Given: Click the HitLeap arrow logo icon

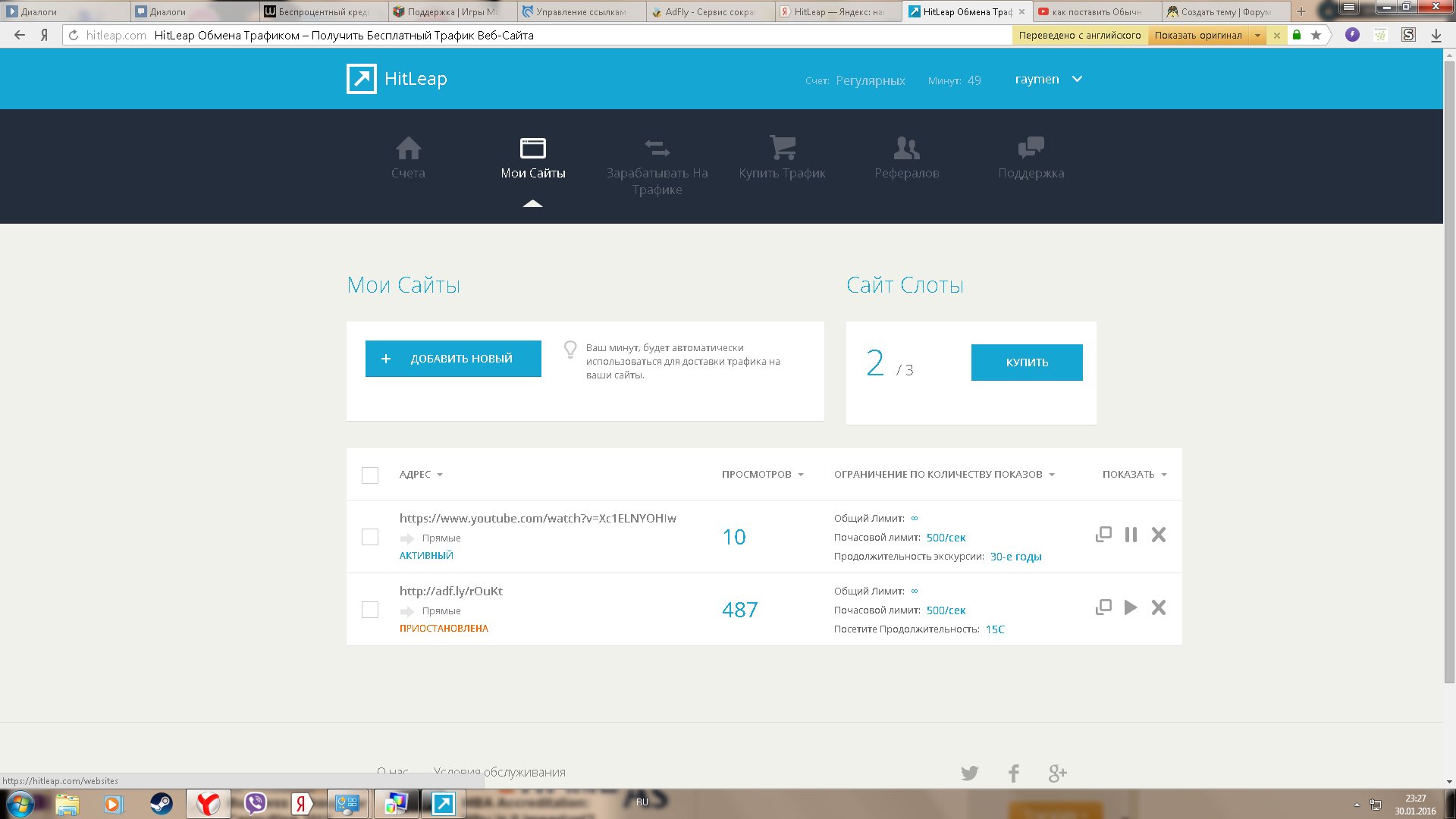Looking at the screenshot, I should [x=361, y=79].
